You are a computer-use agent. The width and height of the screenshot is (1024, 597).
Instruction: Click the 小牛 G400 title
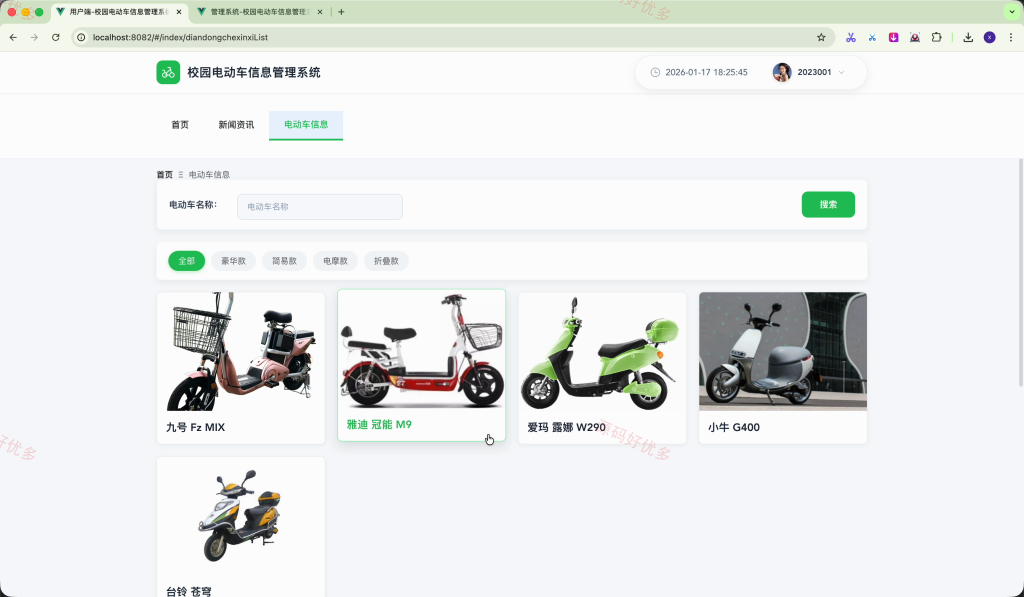(733, 427)
